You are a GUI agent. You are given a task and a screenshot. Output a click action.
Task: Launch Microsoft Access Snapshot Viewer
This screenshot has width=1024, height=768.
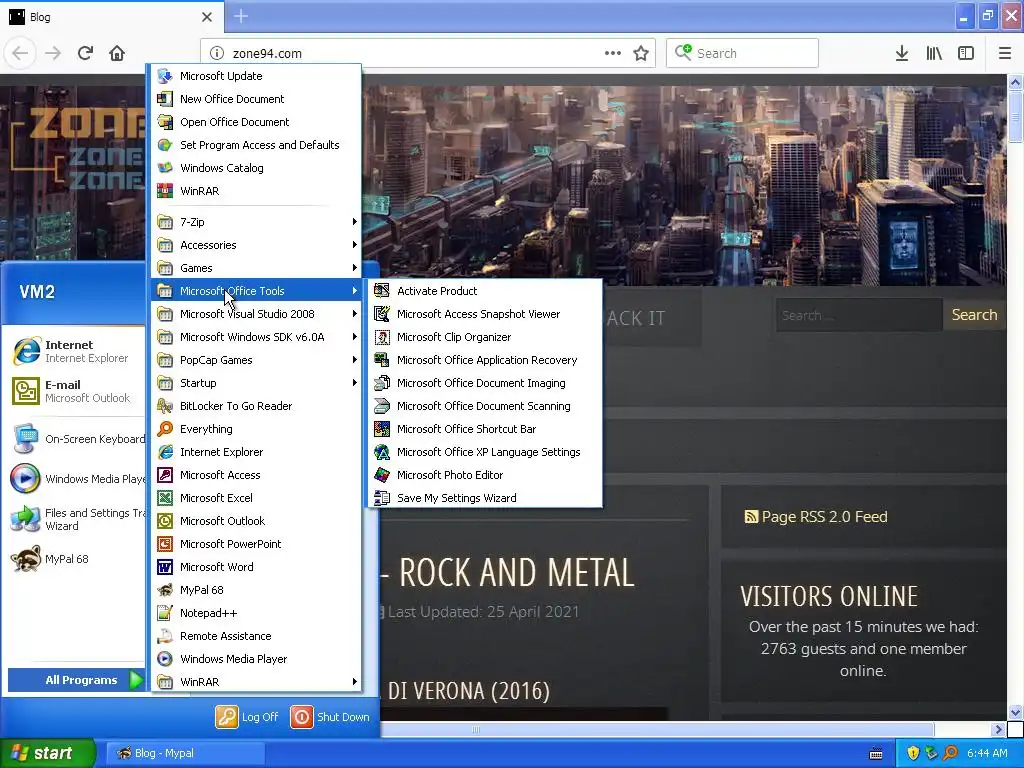pyautogui.click(x=485, y=314)
